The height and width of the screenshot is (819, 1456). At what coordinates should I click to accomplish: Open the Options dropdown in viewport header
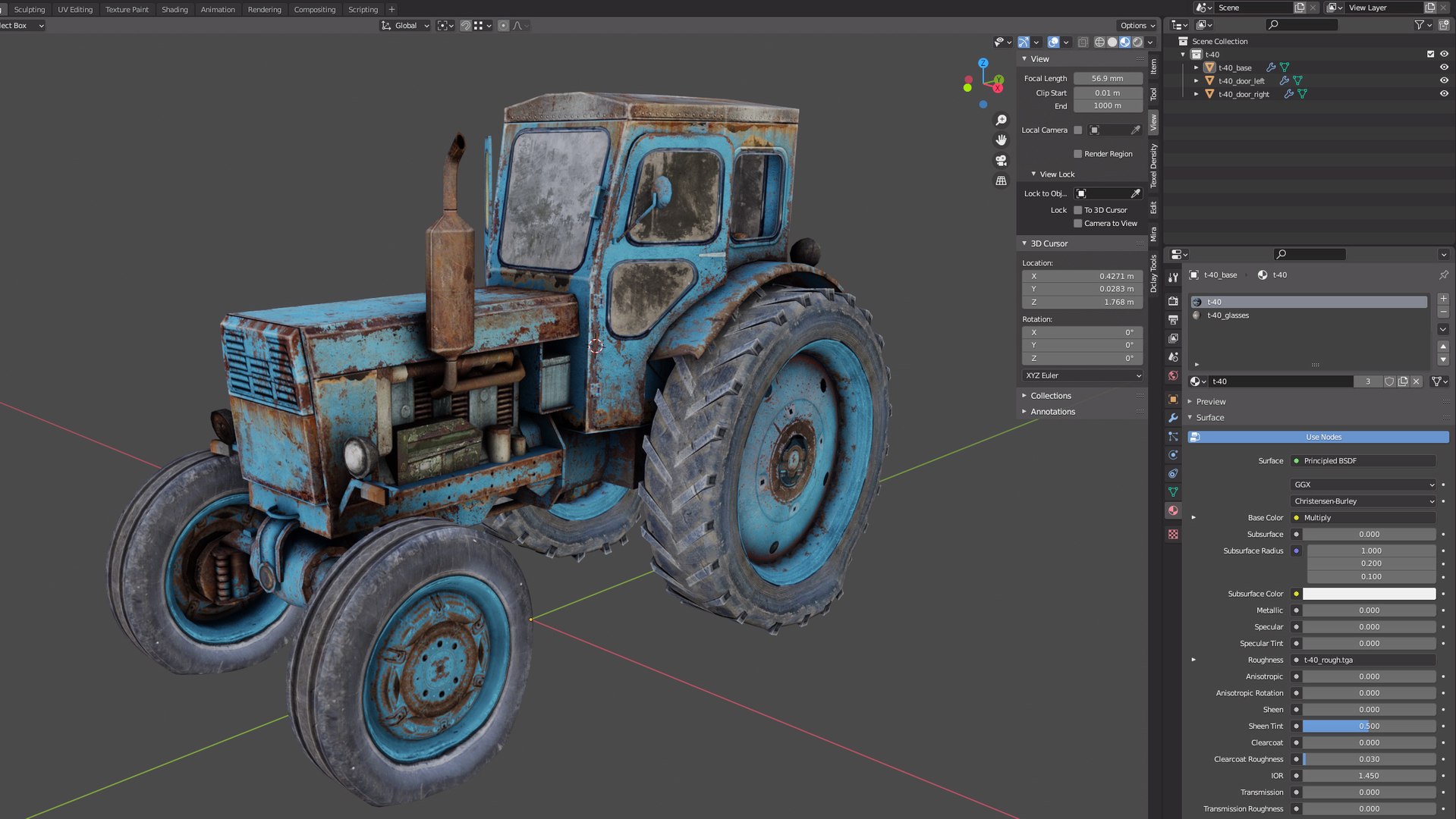pos(1137,26)
